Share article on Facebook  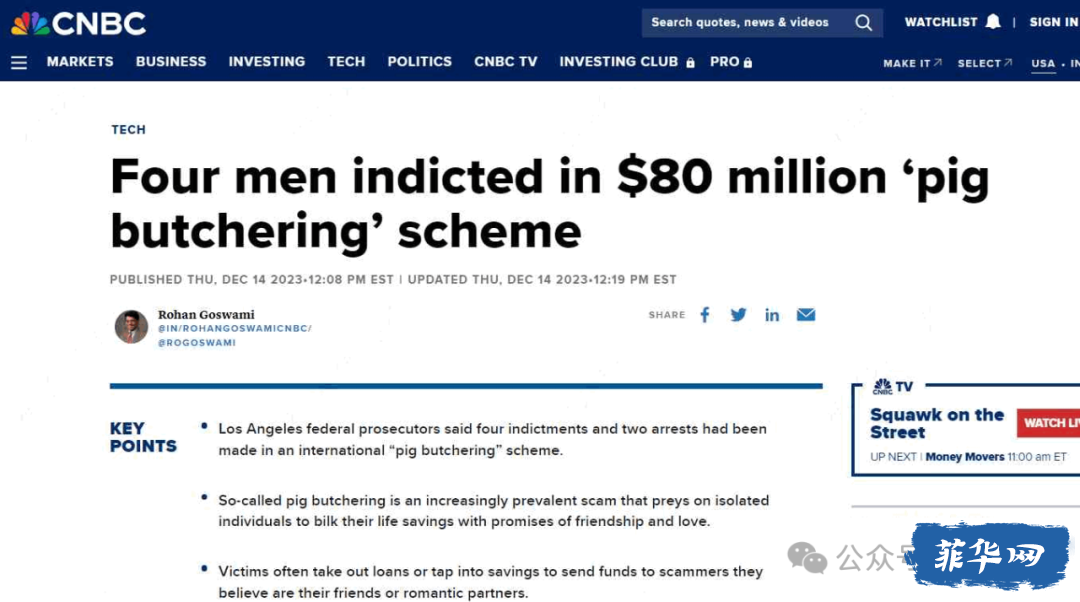coord(705,315)
